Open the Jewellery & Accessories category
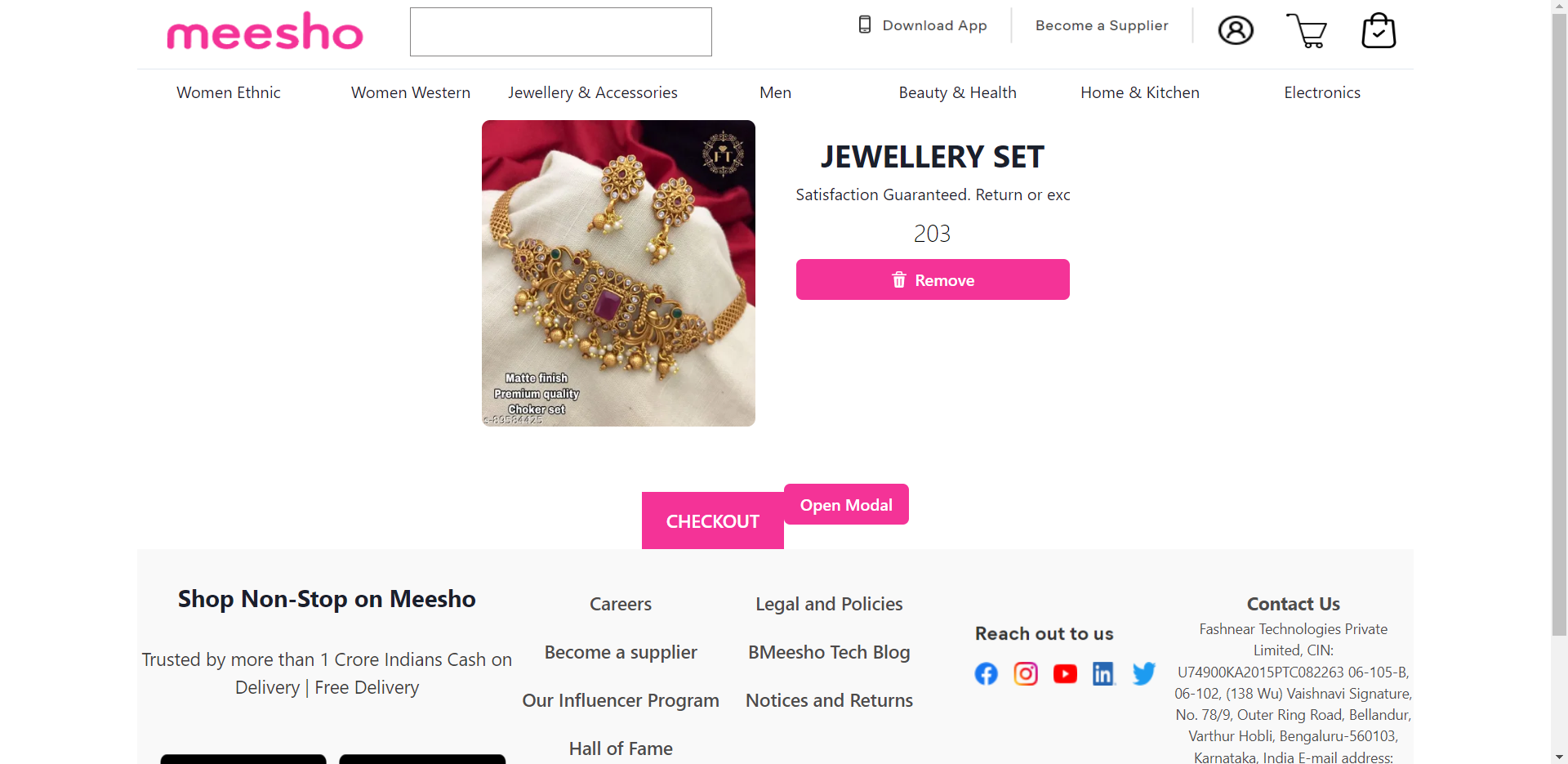Screen dimensions: 1568x764 (x=593, y=92)
